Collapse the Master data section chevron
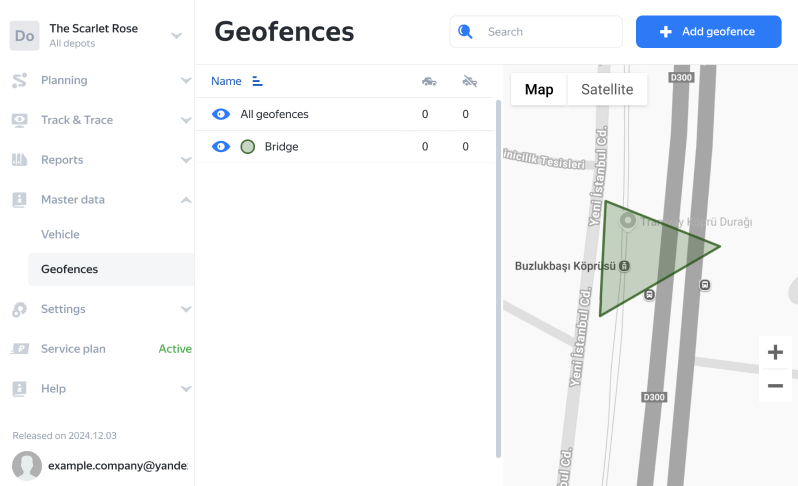The width and height of the screenshot is (798, 486). pyautogui.click(x=186, y=200)
